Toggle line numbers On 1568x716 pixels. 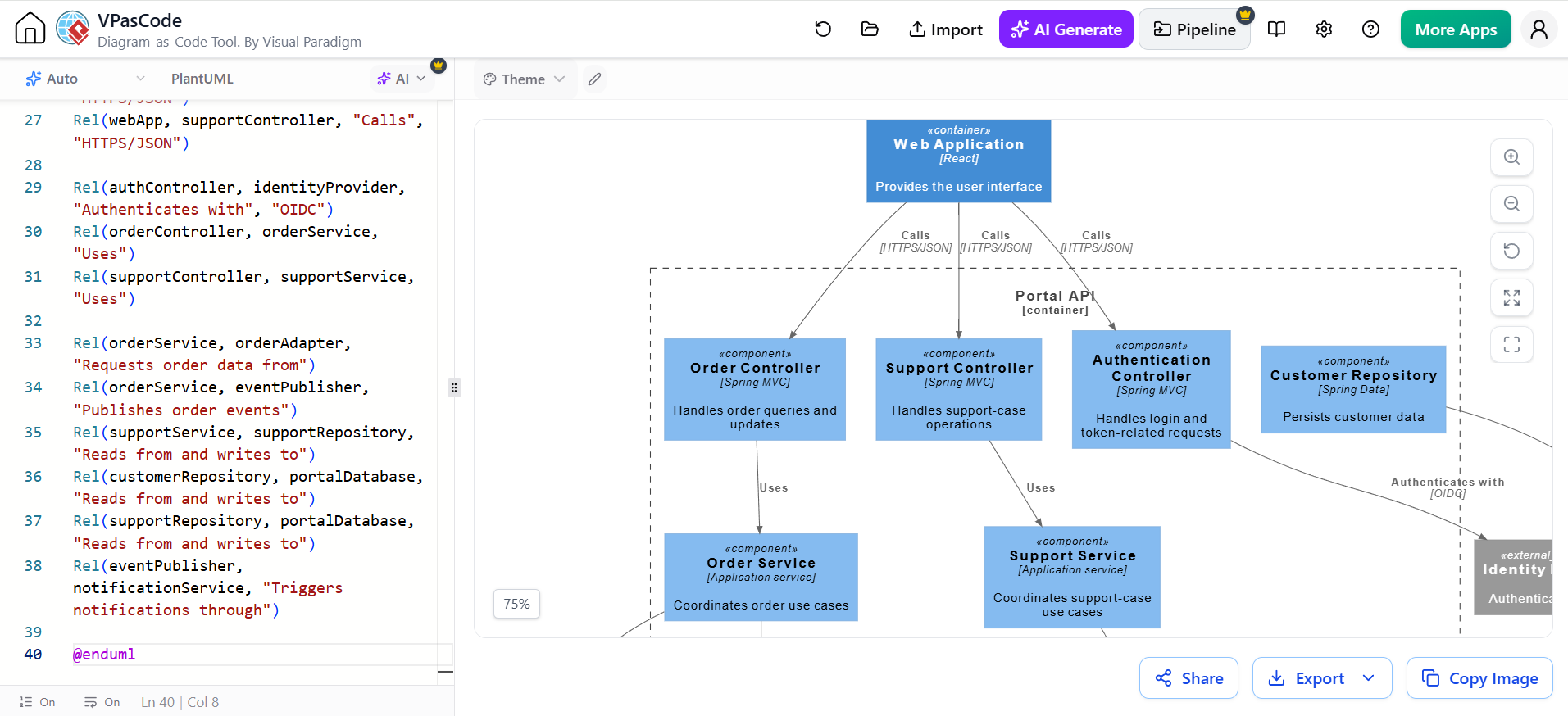click(38, 702)
